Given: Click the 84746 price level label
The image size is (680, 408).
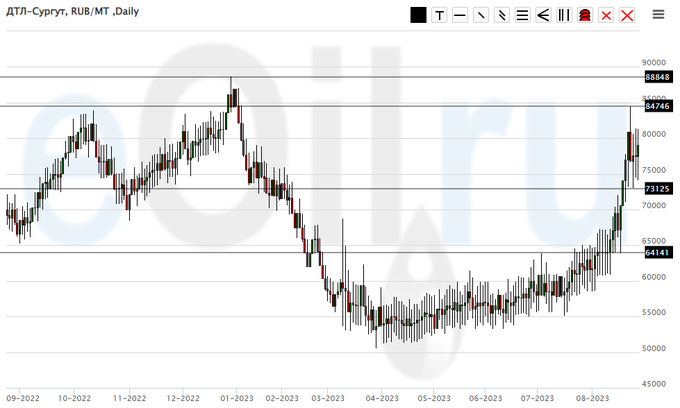Looking at the screenshot, I should [x=656, y=106].
